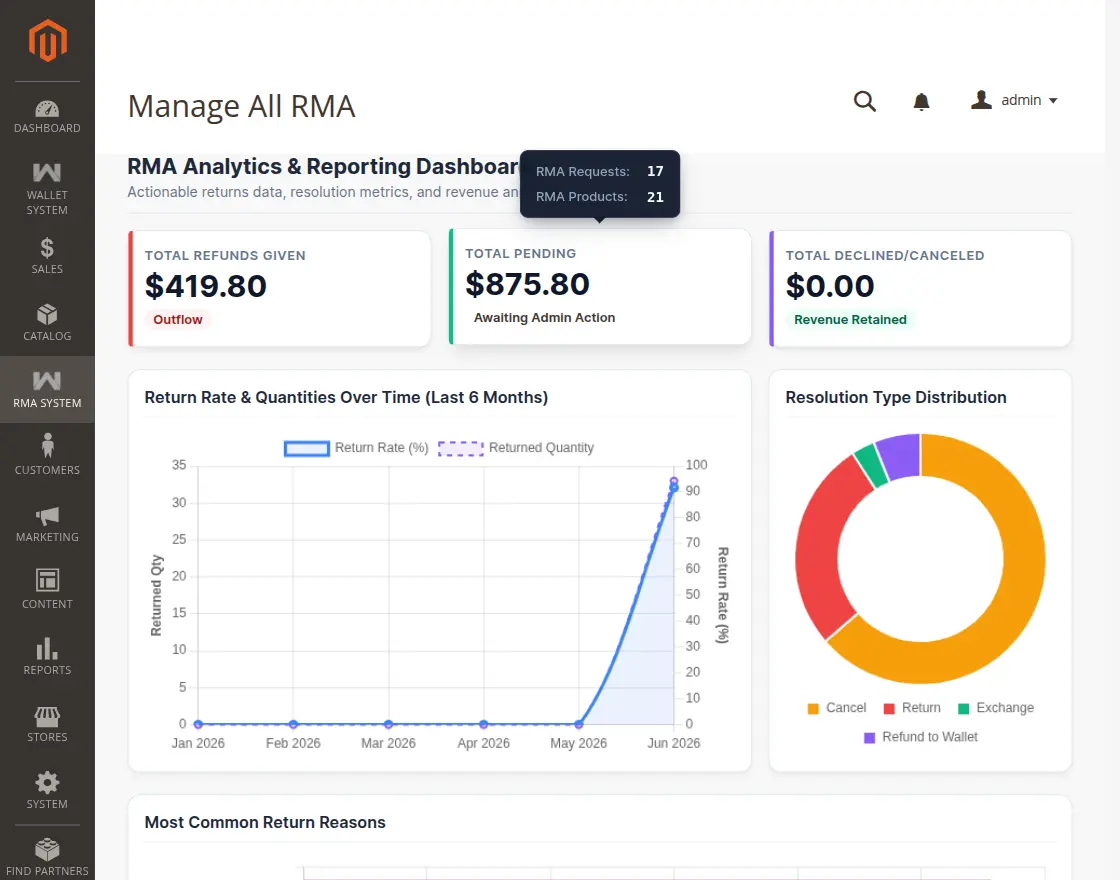Click the Total Declined/Canceled card
The image size is (1120, 880).
tap(920, 289)
